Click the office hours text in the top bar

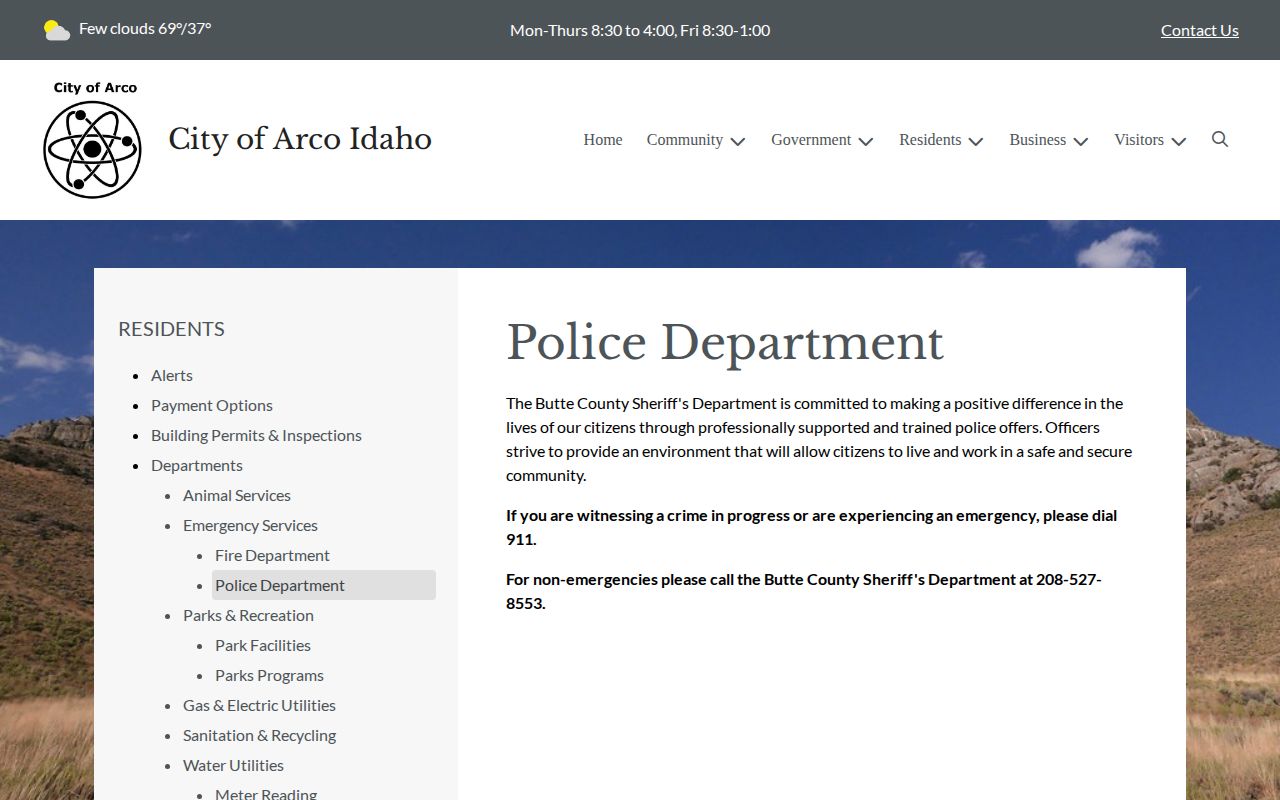coord(640,30)
